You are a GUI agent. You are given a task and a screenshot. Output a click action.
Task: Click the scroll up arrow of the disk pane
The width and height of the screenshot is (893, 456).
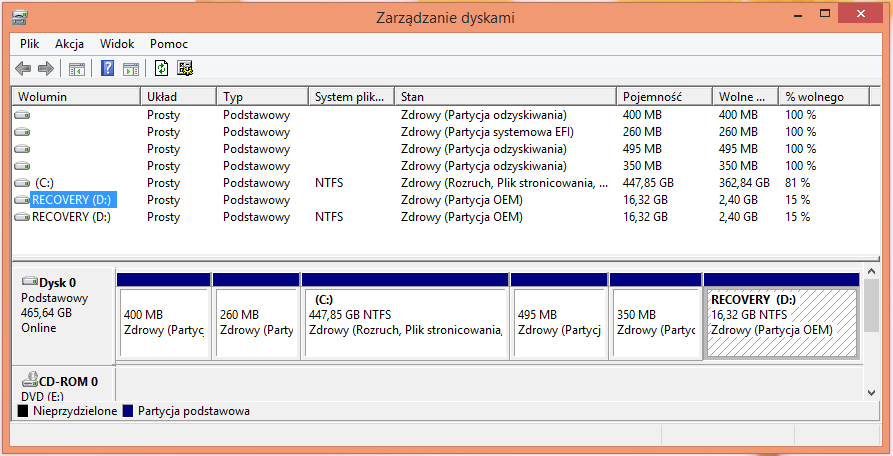[871, 271]
